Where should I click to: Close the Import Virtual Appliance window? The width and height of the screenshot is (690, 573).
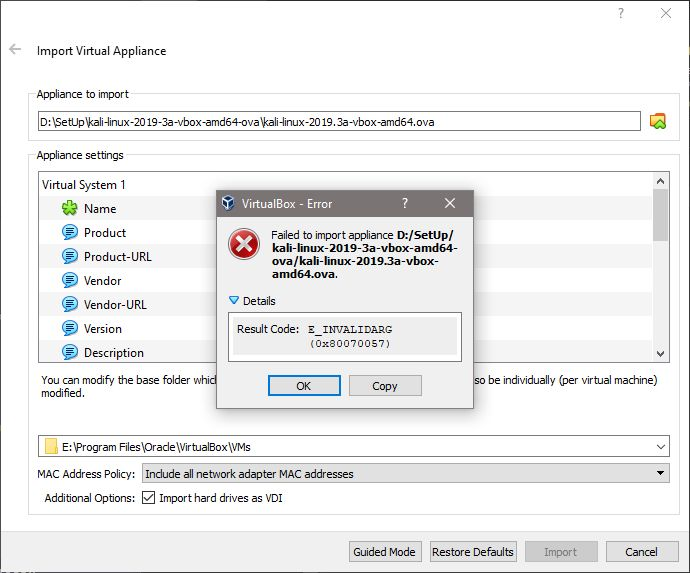pyautogui.click(x=666, y=13)
